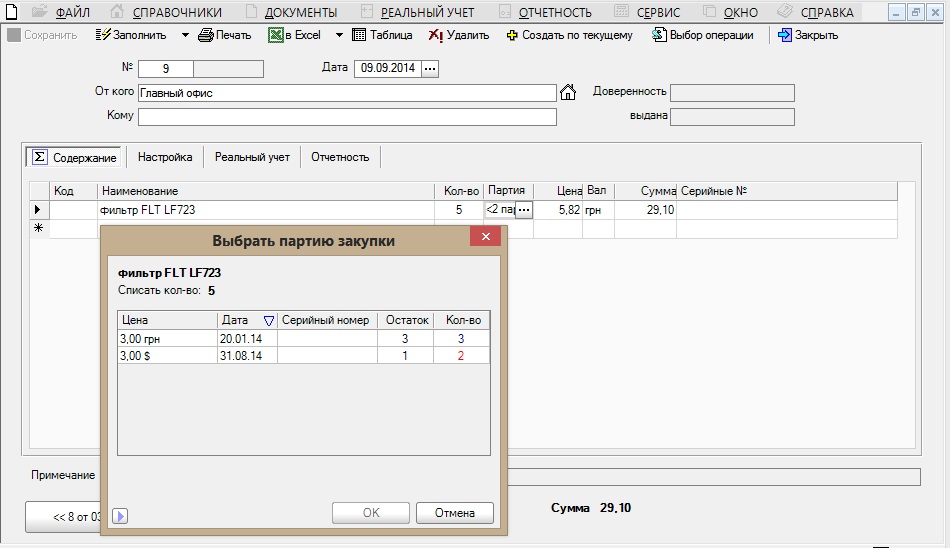Click the Примечание note field
The width and height of the screenshot is (950, 548).
[x=714, y=476]
